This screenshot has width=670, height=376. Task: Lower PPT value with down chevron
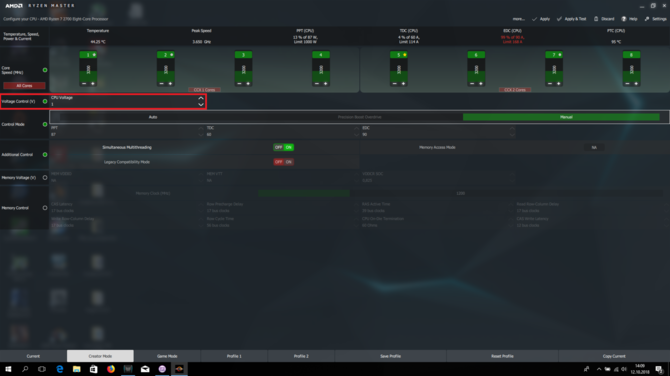[201, 135]
